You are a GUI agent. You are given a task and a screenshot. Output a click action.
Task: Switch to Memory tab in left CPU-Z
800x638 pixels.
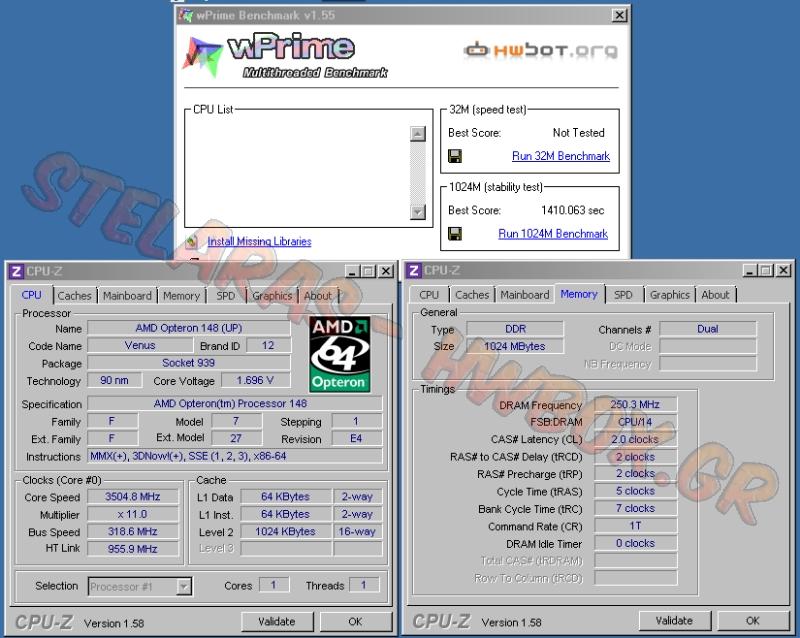coord(181,296)
